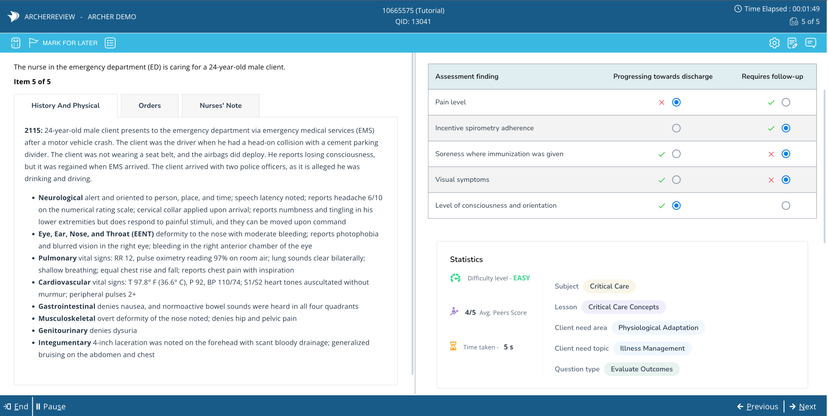Screen dimensions: 828x416
Task: Select Pain level progressing towards discharge
Action: (677, 102)
